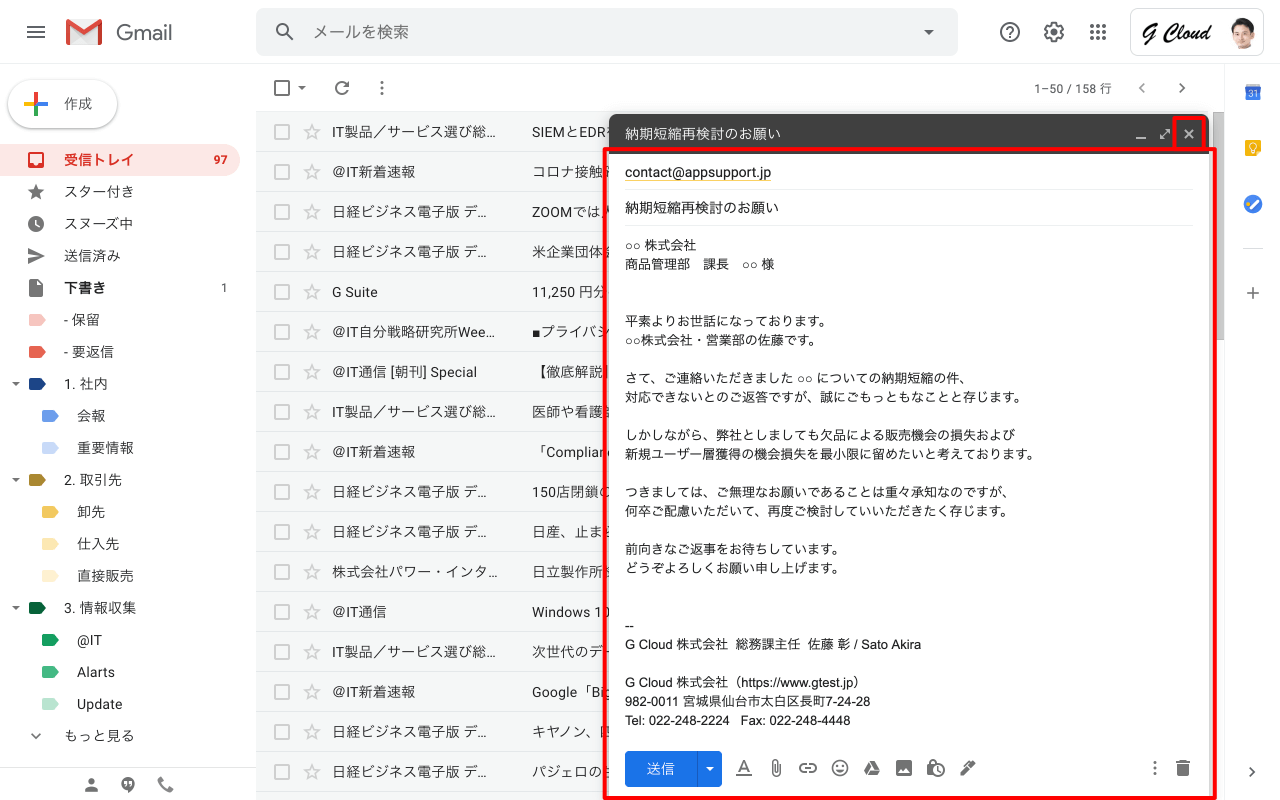Go to the next page of mail
The height and width of the screenshot is (800, 1280).
[1182, 88]
